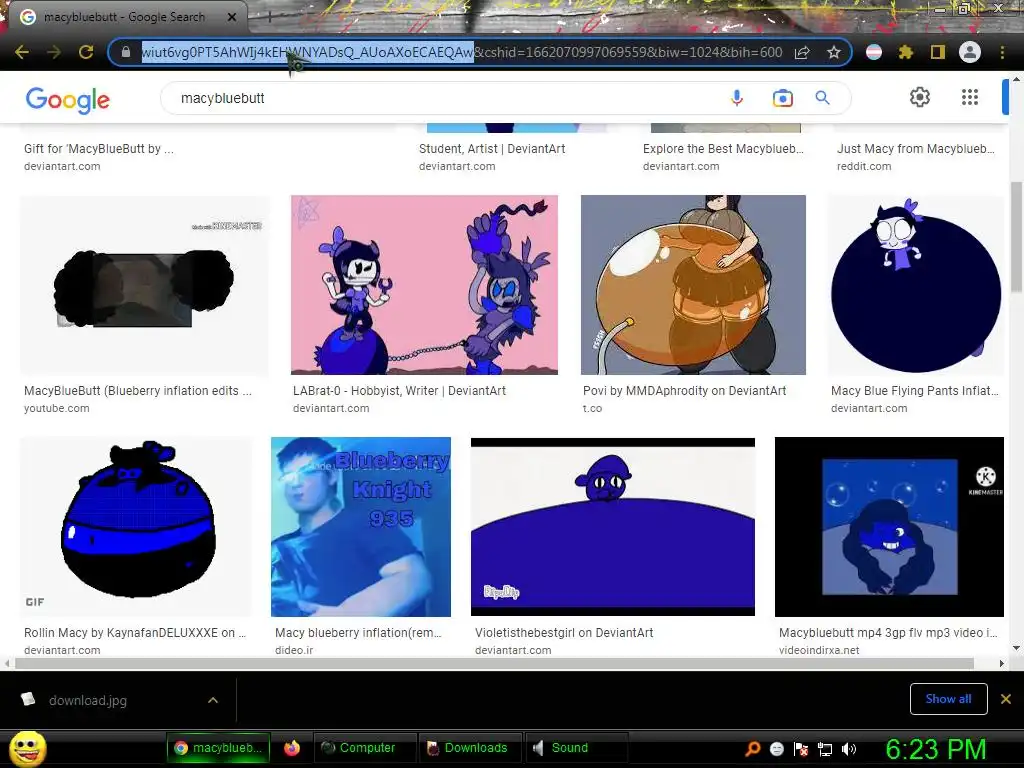Viewport: 1024px width, 768px height.
Task: Click "LABrat-0 - Hobbyist, Writer | DeviantArt" title
Action: tap(399, 391)
